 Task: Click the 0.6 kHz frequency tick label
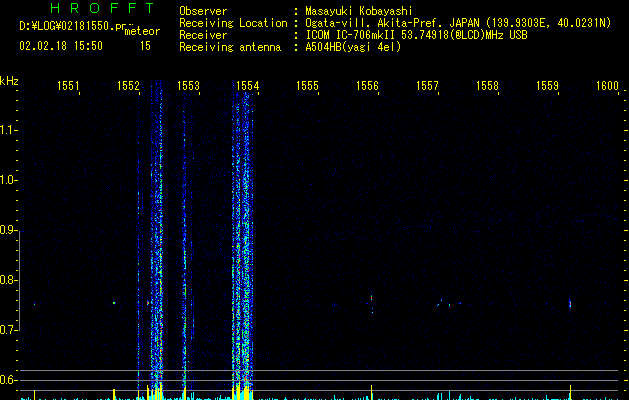point(9,380)
